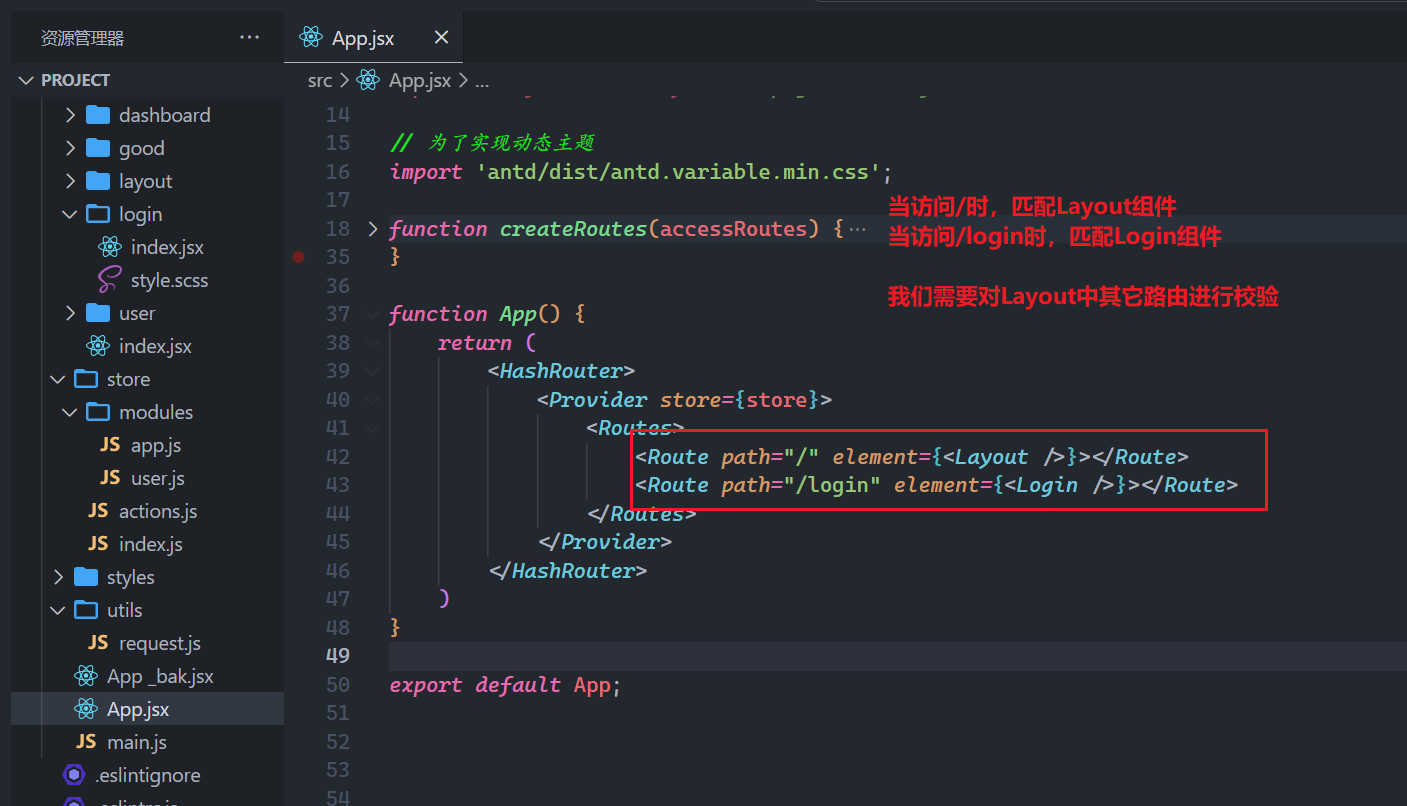The width and height of the screenshot is (1407, 806).
Task: Expand the styles folder
Action: (x=58, y=577)
